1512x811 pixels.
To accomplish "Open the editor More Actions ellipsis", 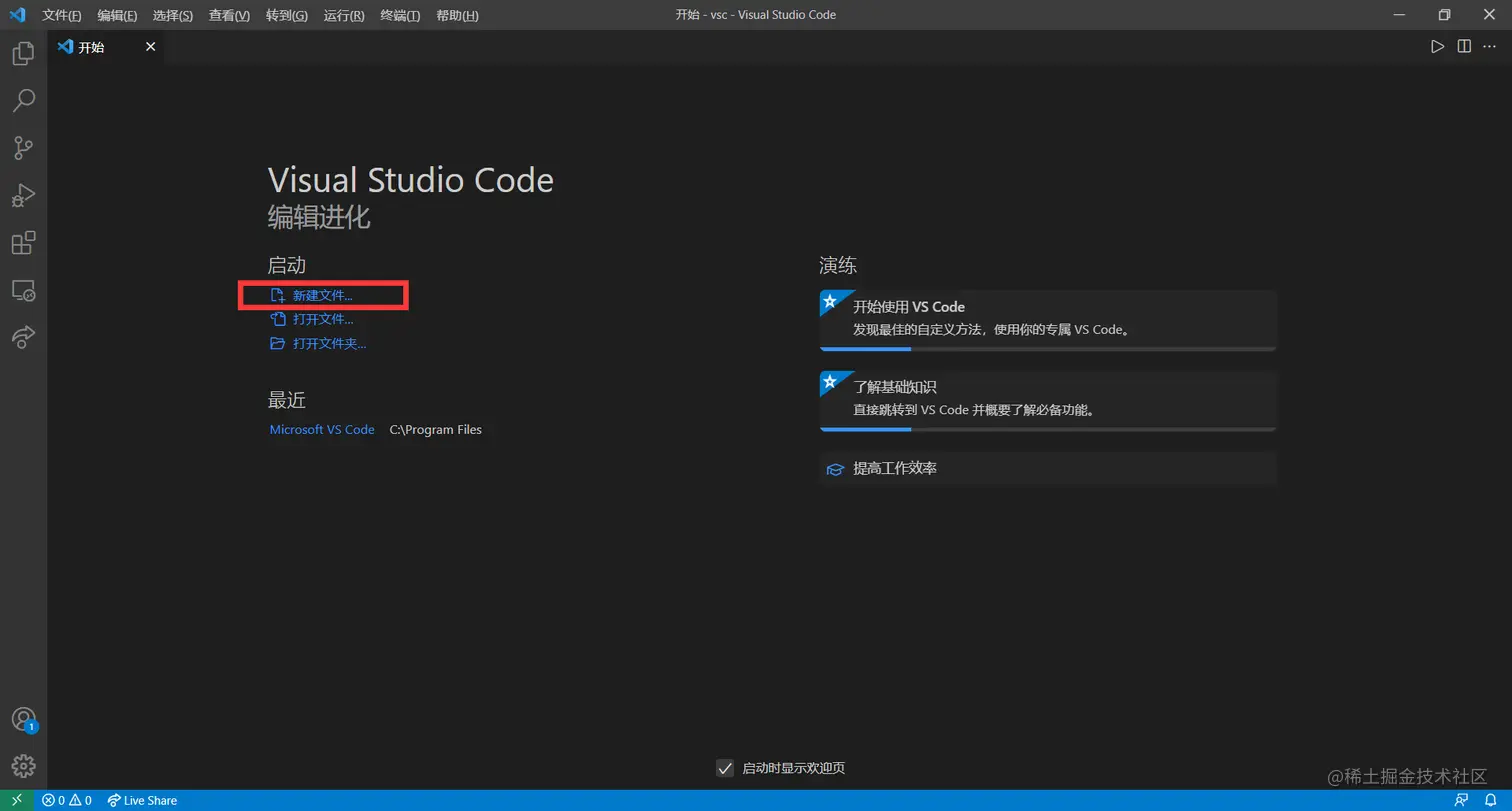I will (1490, 47).
